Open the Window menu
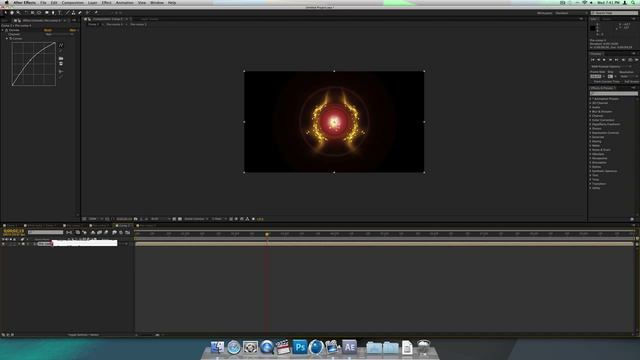Screen dimensions: 640x360 (157, 3)
